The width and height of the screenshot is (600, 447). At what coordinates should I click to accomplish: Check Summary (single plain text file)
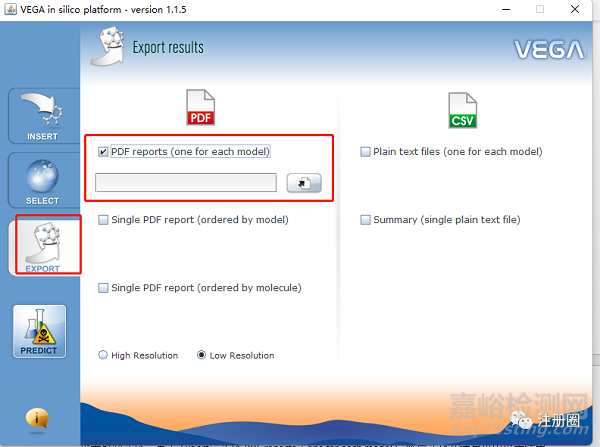[366, 220]
